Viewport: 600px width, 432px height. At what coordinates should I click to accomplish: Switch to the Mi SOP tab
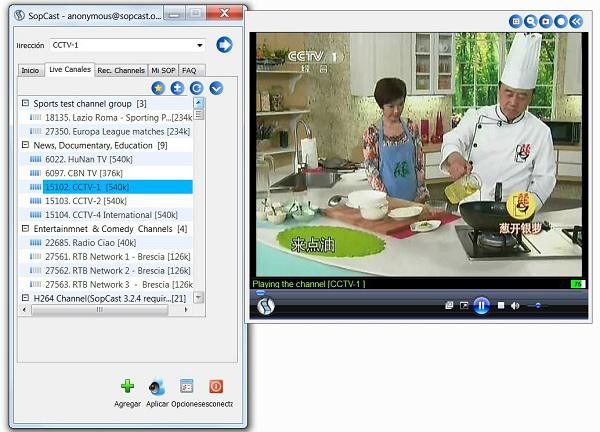163,70
